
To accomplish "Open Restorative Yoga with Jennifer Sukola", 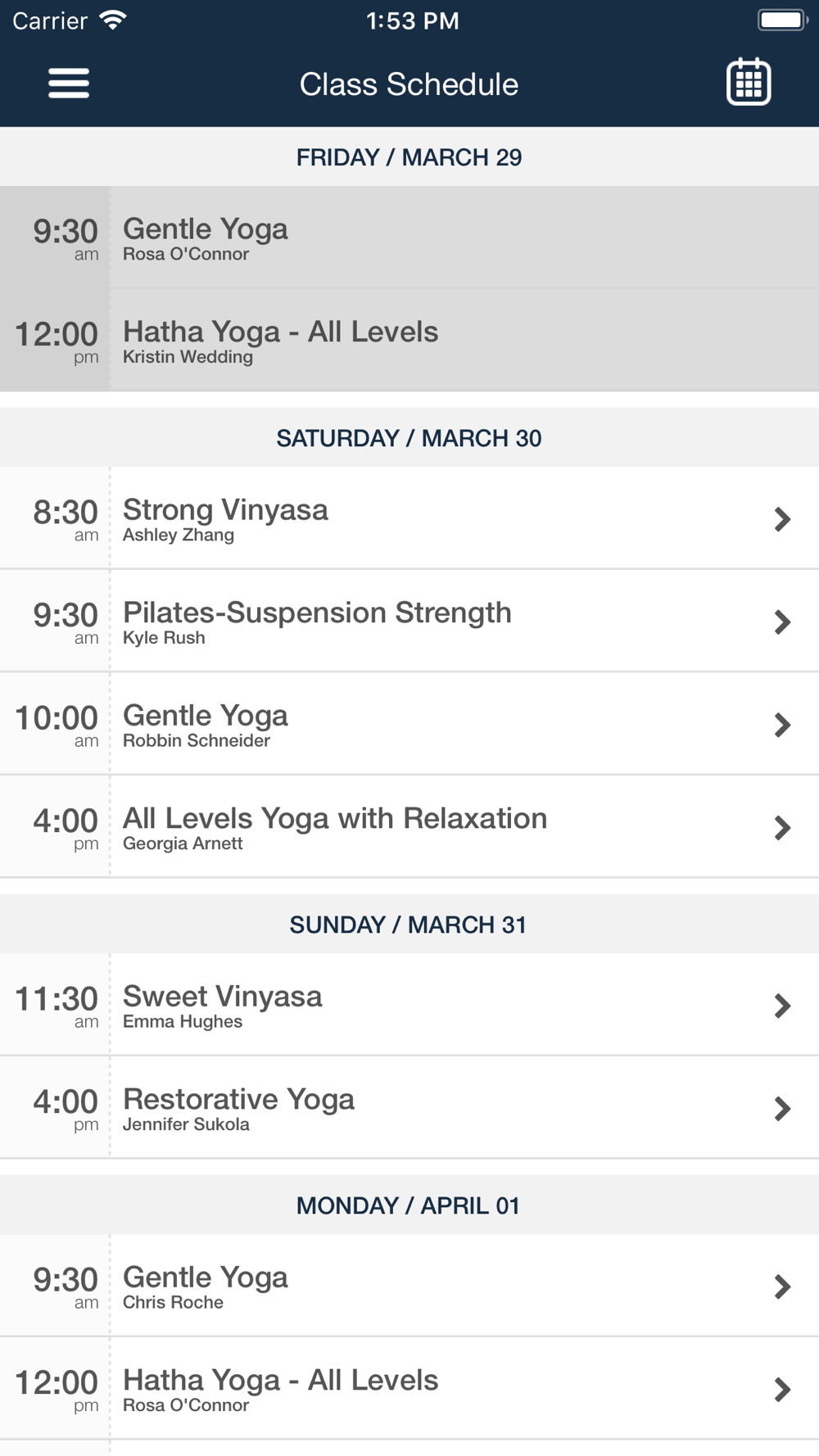I will (409, 1108).
